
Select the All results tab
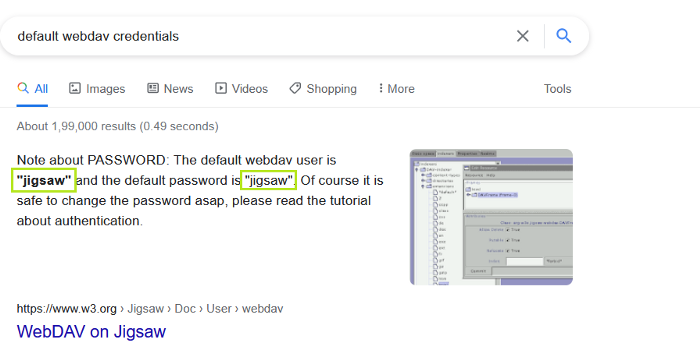coord(33,88)
